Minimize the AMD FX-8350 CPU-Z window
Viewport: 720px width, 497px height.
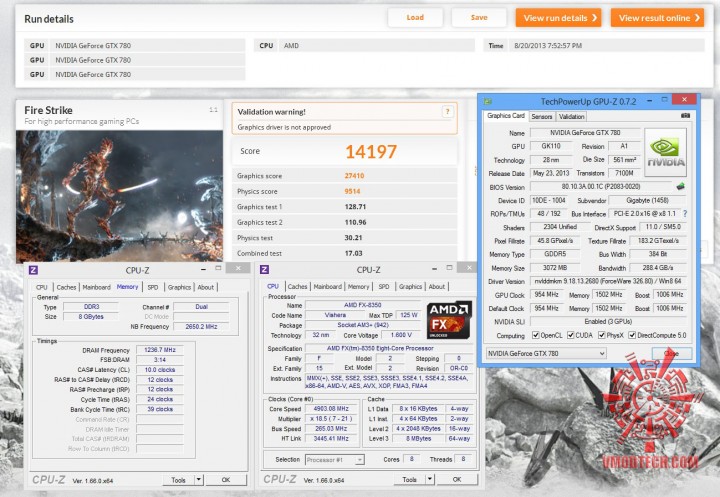tap(434, 269)
